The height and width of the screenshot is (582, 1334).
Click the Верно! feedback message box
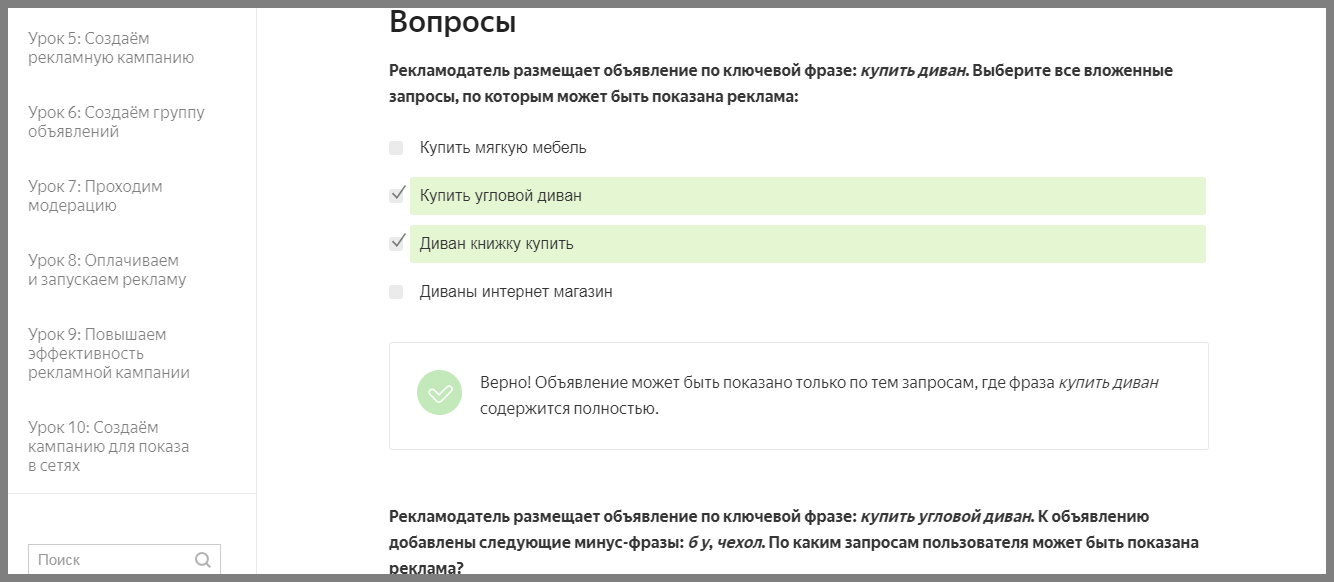(x=799, y=394)
